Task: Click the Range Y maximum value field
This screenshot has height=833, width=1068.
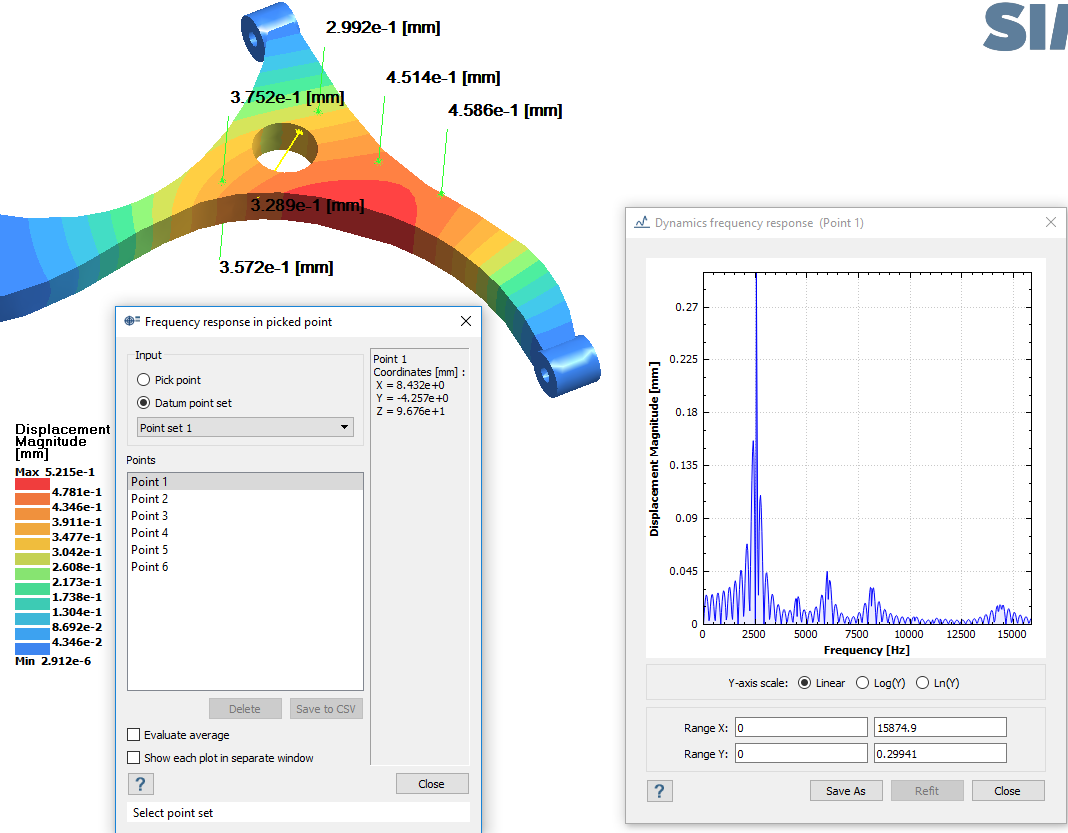Action: point(939,754)
